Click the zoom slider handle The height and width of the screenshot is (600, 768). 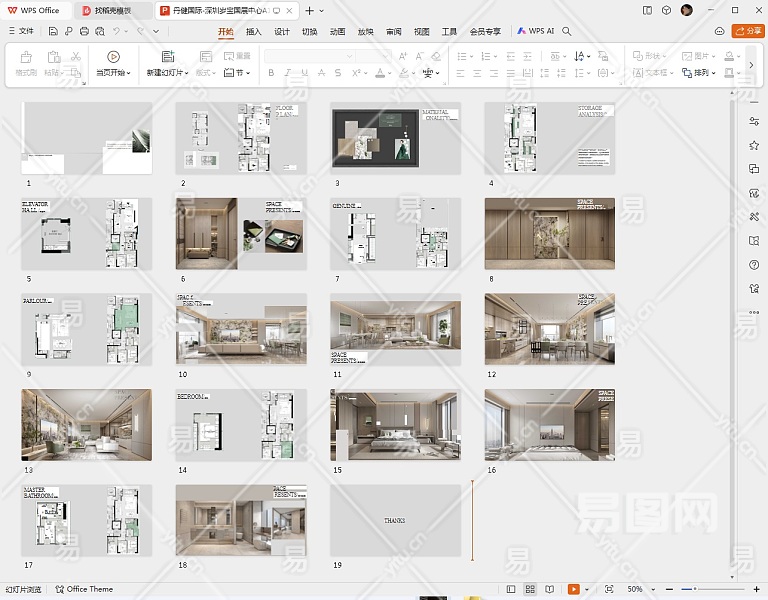(695, 589)
